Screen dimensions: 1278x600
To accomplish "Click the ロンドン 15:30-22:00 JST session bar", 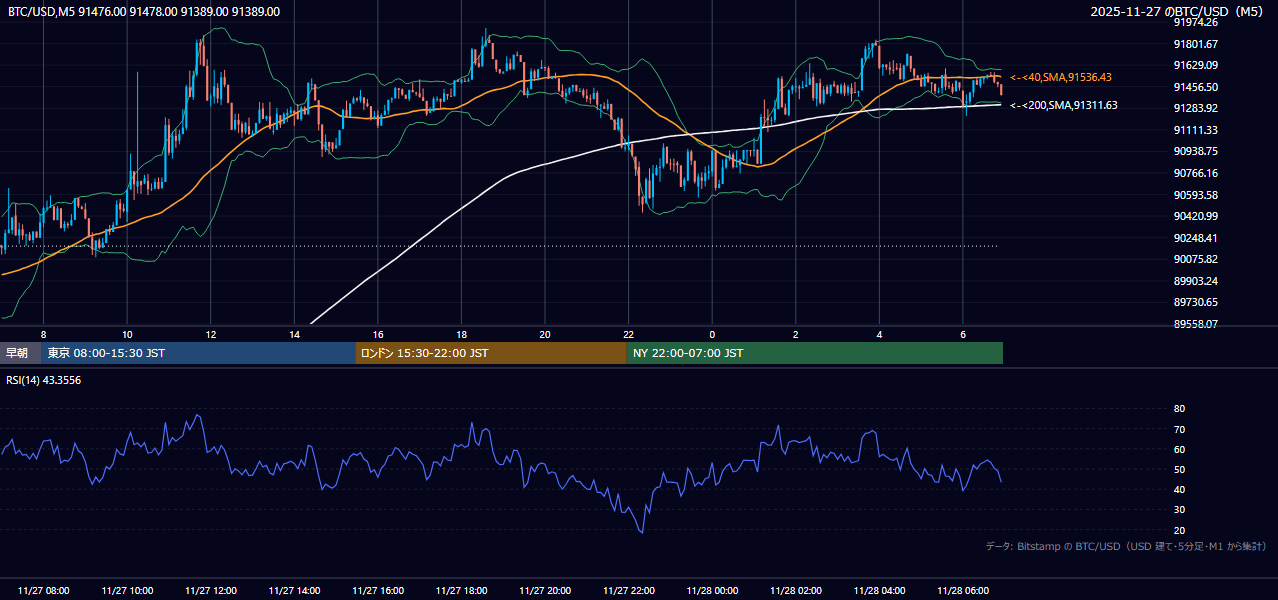I will [x=491, y=353].
